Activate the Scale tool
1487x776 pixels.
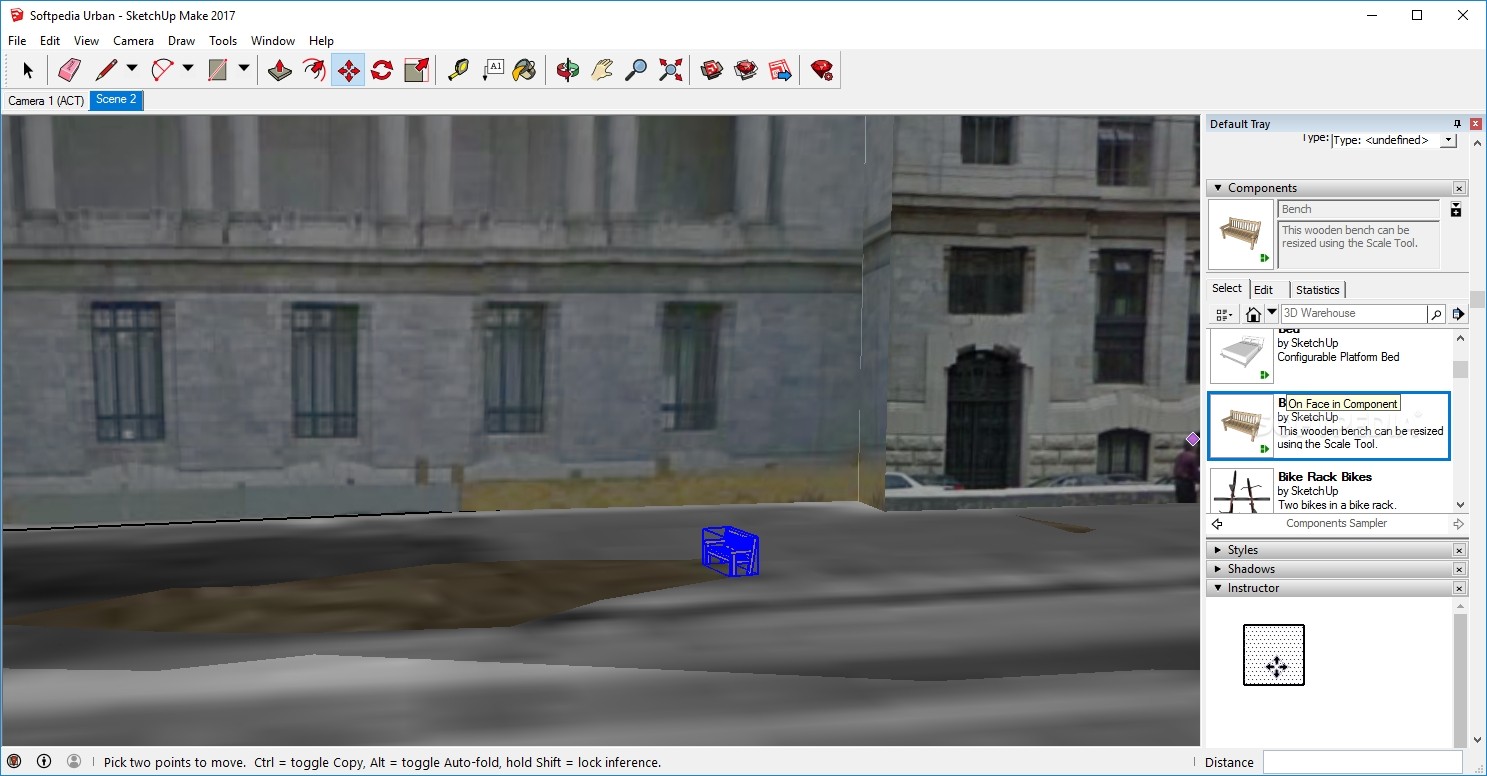(416, 70)
